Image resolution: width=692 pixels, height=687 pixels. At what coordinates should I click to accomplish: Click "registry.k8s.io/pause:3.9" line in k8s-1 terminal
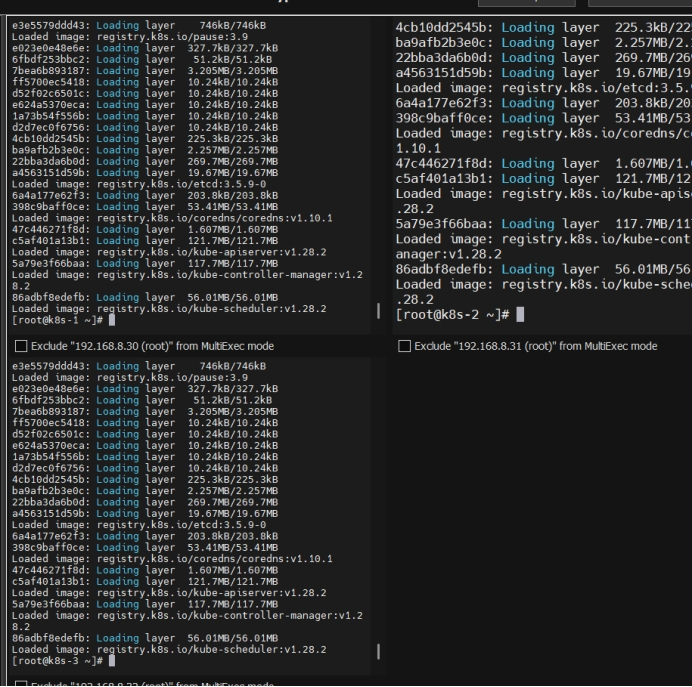pos(130,37)
